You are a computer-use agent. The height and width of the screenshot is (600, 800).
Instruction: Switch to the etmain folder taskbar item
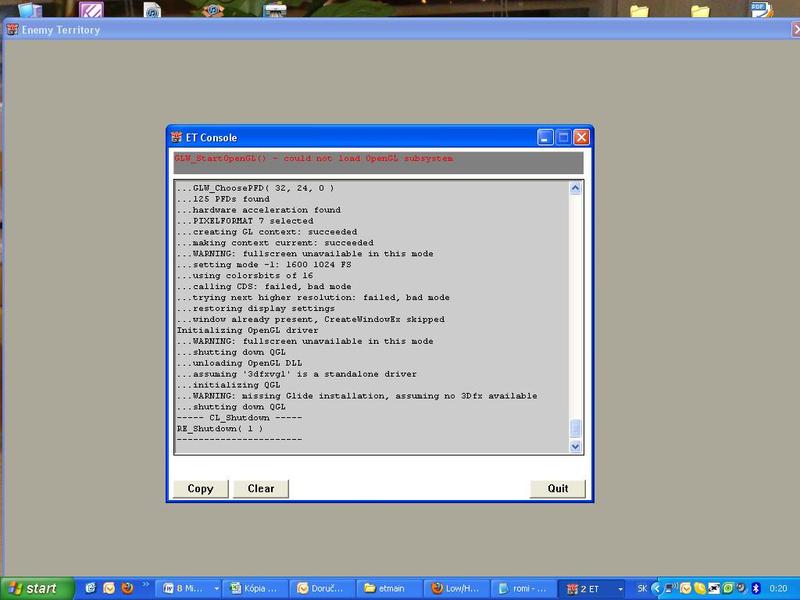point(391,588)
